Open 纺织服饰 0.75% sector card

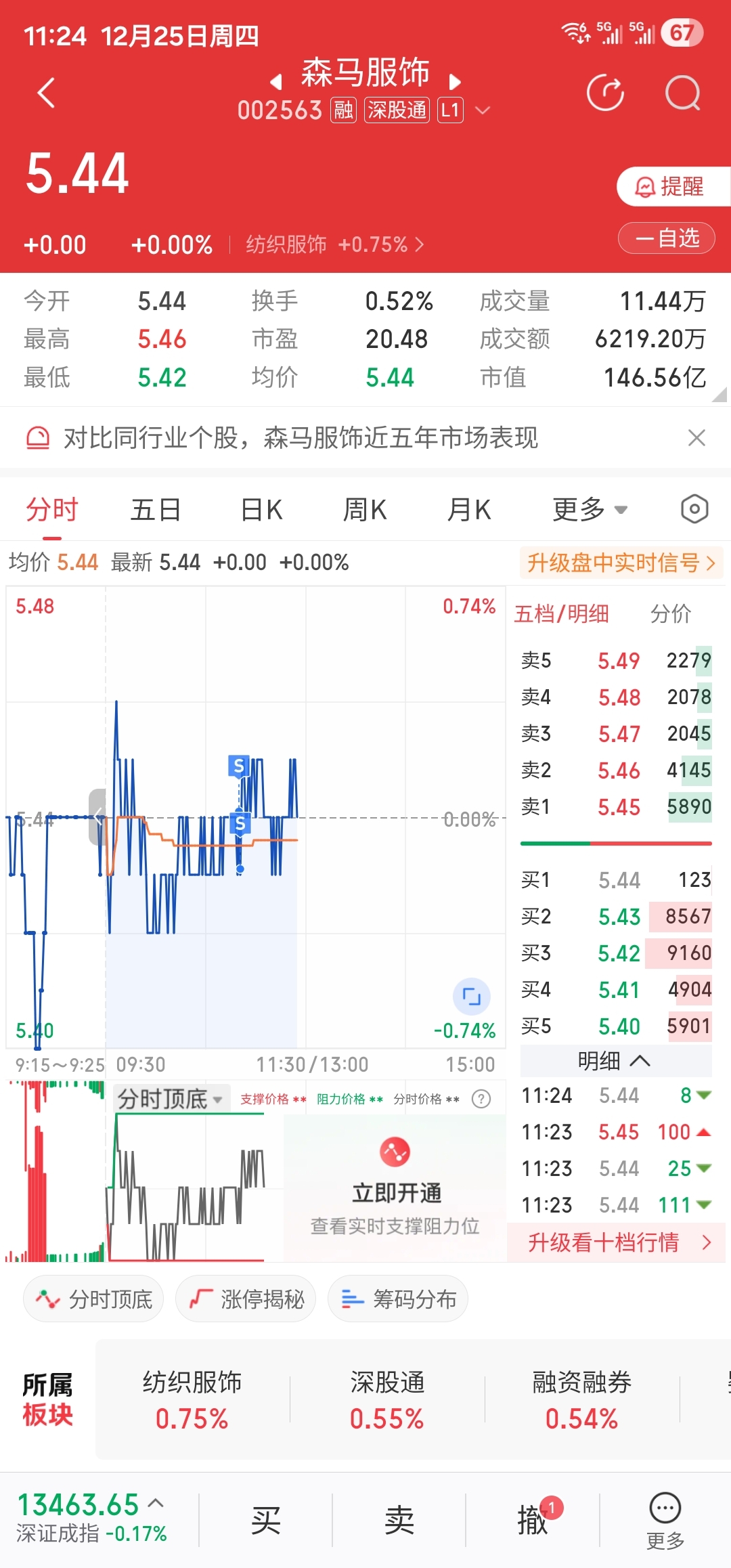(x=192, y=1399)
